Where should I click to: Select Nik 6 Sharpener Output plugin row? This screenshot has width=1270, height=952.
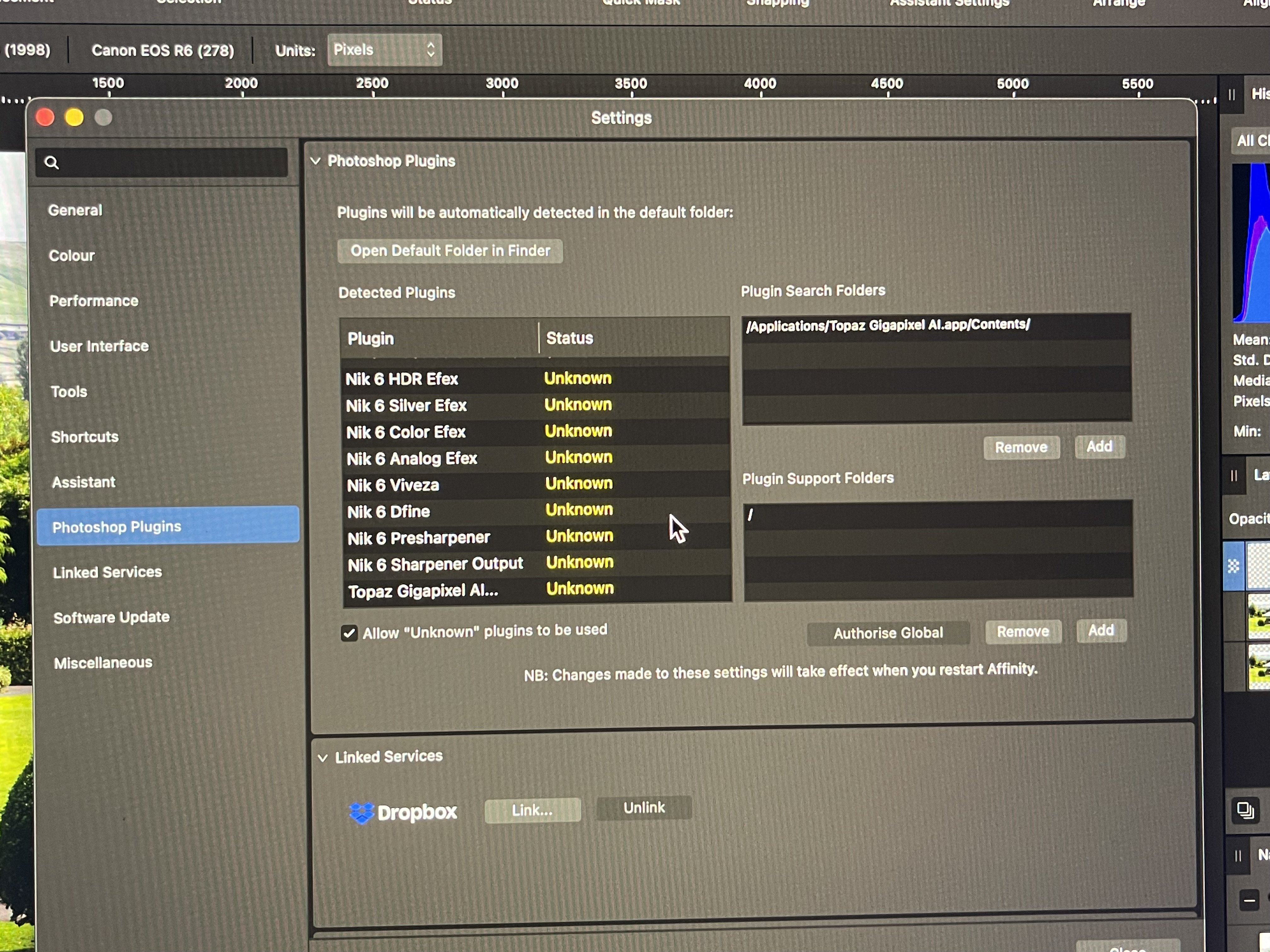pos(537,564)
